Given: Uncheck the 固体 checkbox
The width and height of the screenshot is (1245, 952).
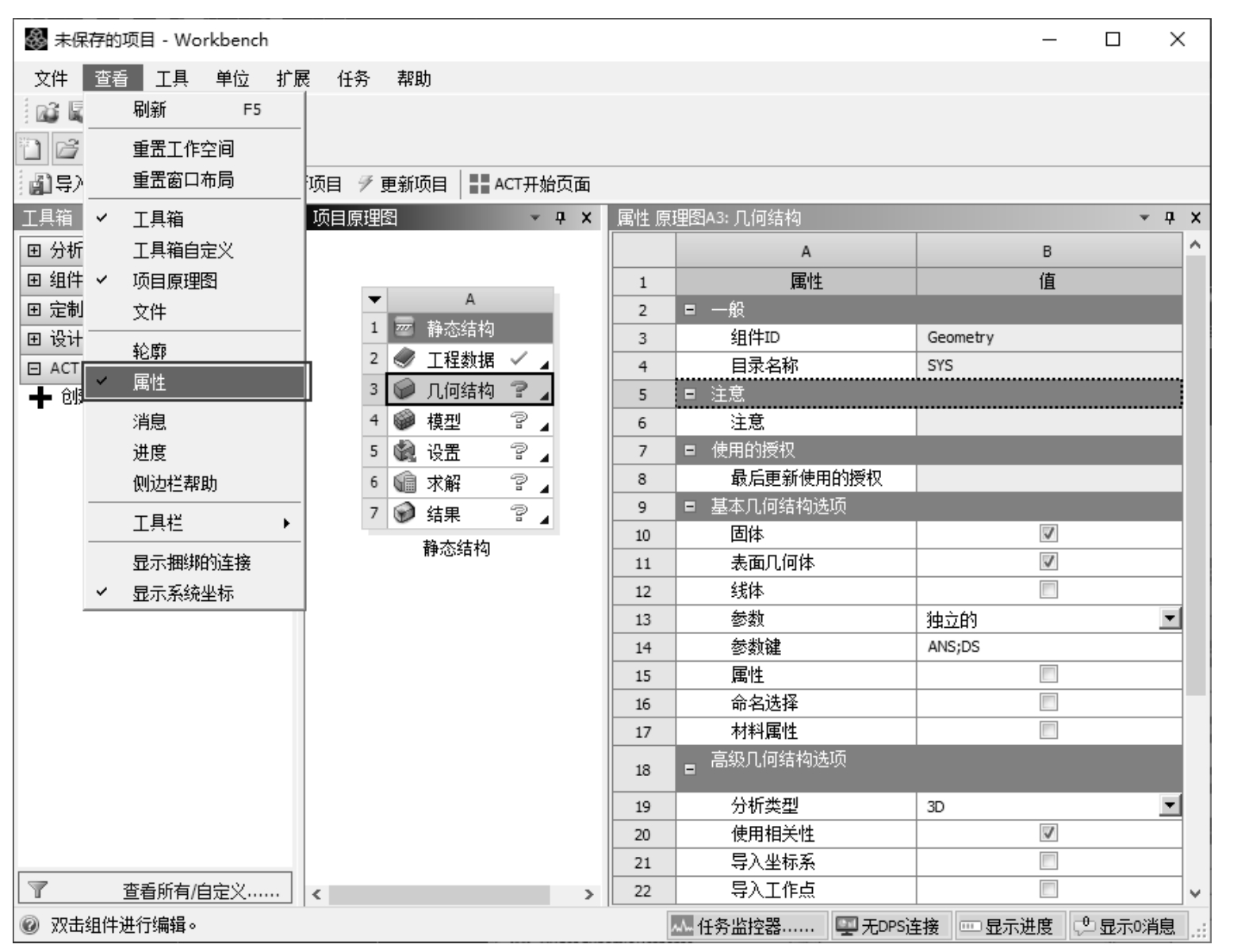Looking at the screenshot, I should point(1048,533).
